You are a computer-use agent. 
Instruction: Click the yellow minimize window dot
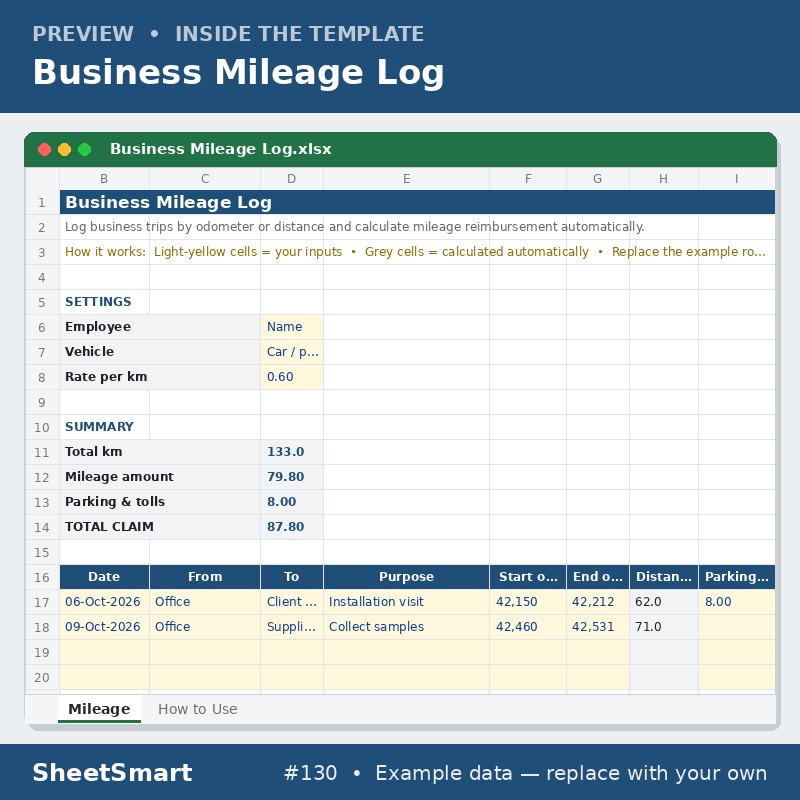tap(64, 149)
